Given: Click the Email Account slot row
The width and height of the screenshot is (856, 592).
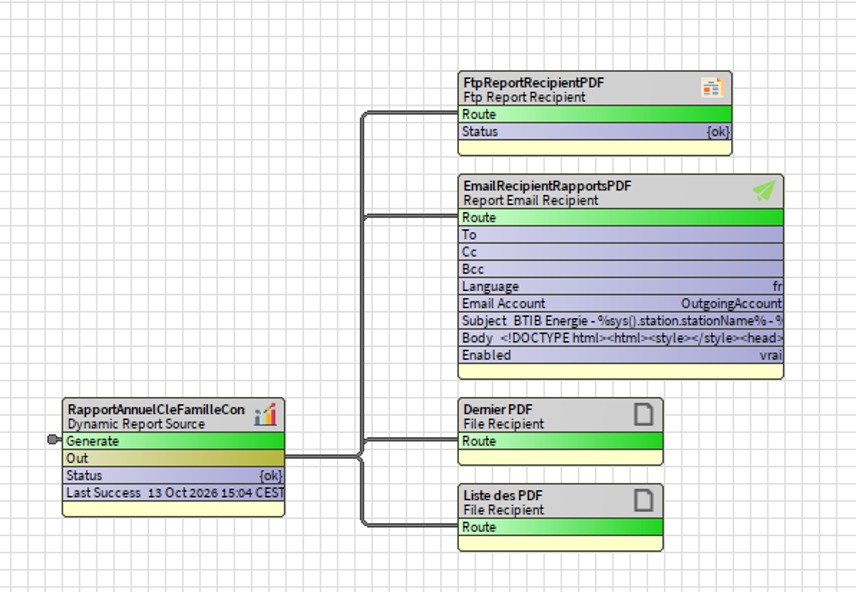Looking at the screenshot, I should tap(621, 304).
